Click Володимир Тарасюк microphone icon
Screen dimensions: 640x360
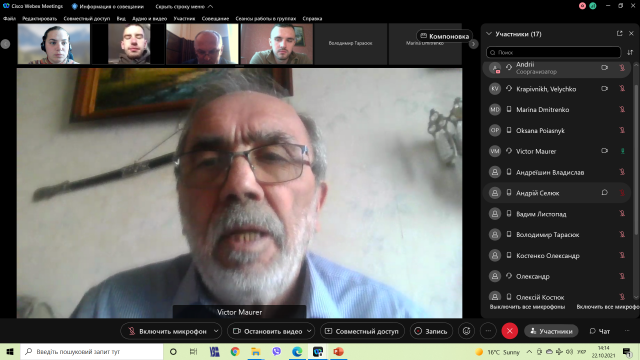tap(622, 234)
